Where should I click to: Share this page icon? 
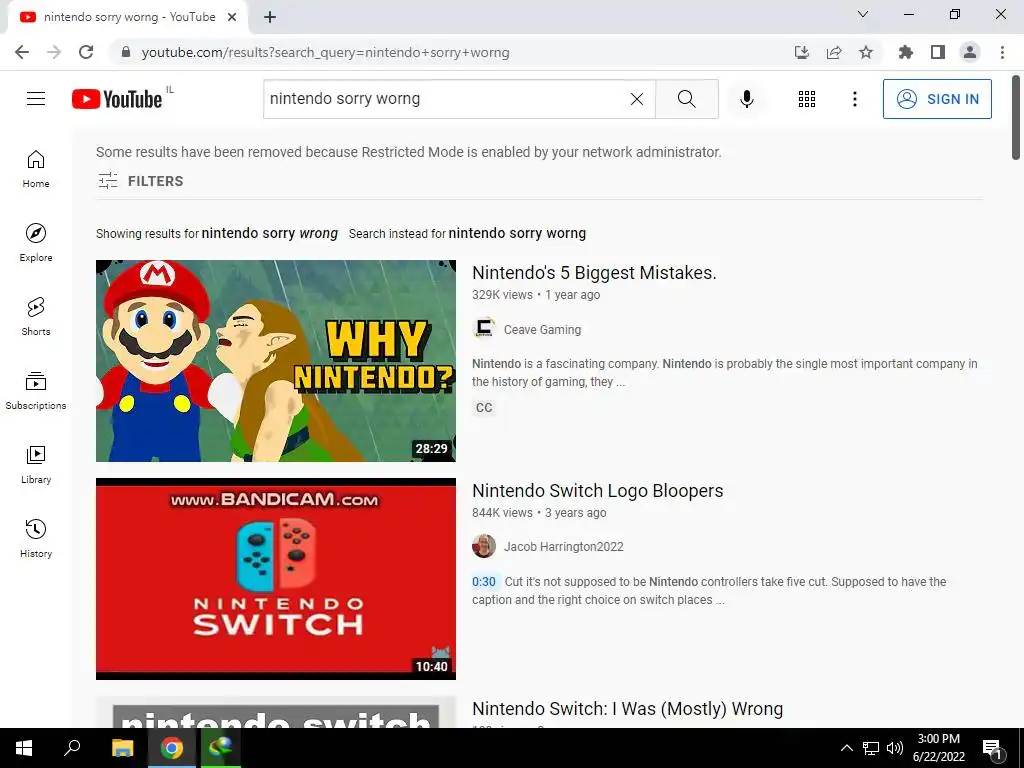[x=834, y=52]
